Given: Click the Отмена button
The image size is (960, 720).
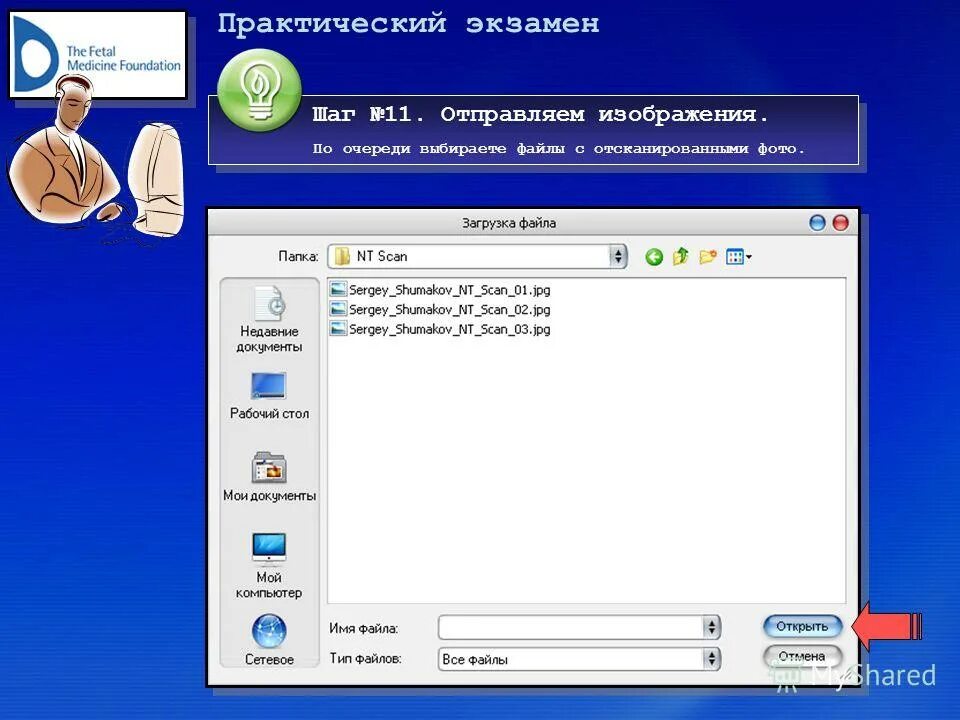Looking at the screenshot, I should pos(802,656).
